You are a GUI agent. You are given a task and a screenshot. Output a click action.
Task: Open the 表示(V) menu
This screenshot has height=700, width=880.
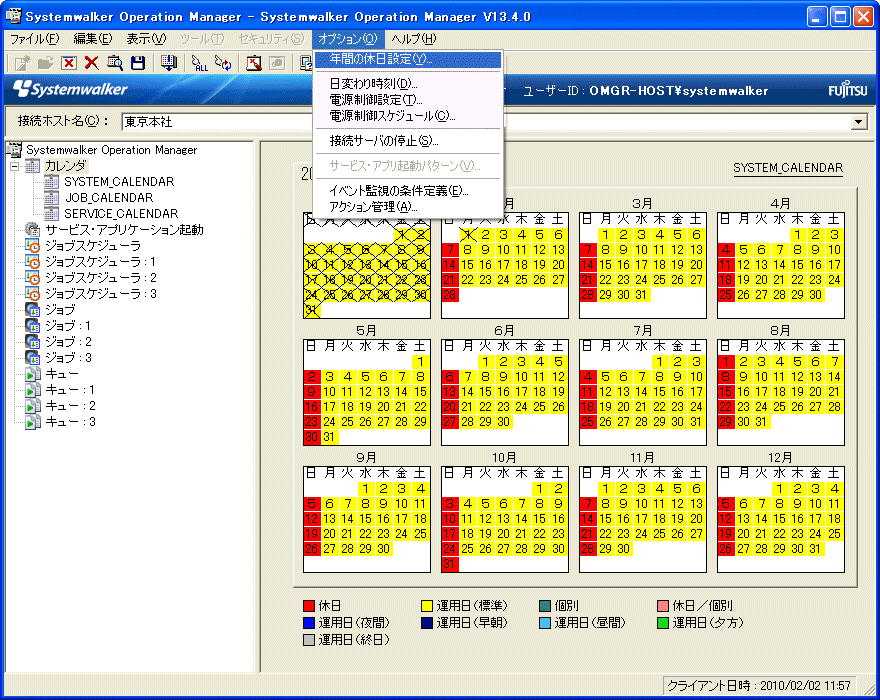click(x=146, y=39)
